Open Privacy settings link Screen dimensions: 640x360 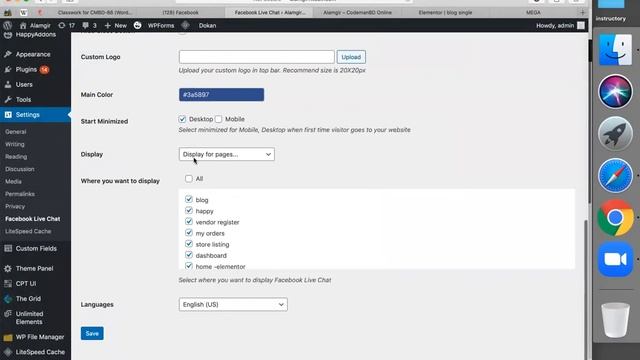tap(15, 207)
